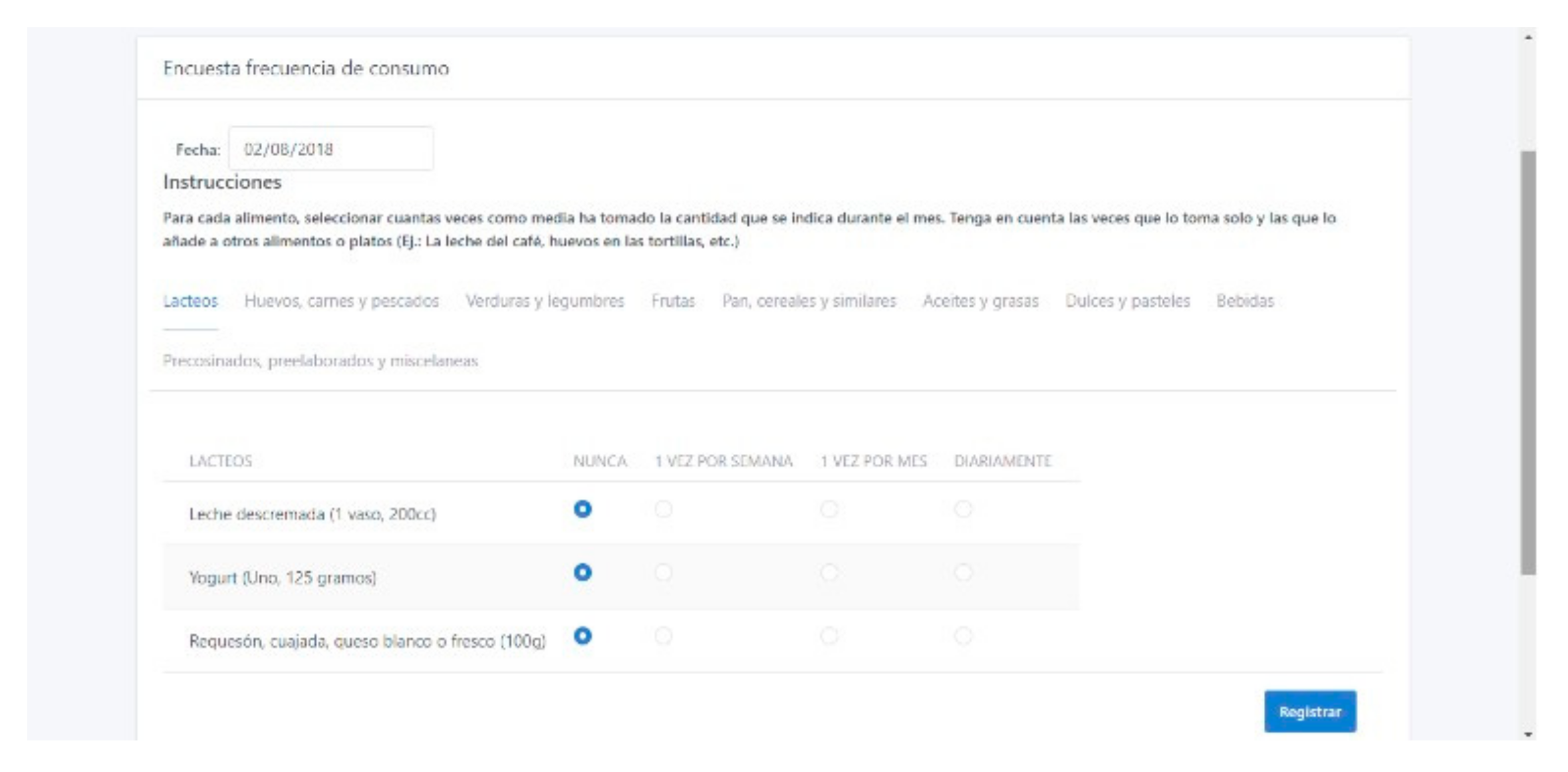Select 1 vez por mes for Yogurt
The height and width of the screenshot is (772, 1568).
829,573
